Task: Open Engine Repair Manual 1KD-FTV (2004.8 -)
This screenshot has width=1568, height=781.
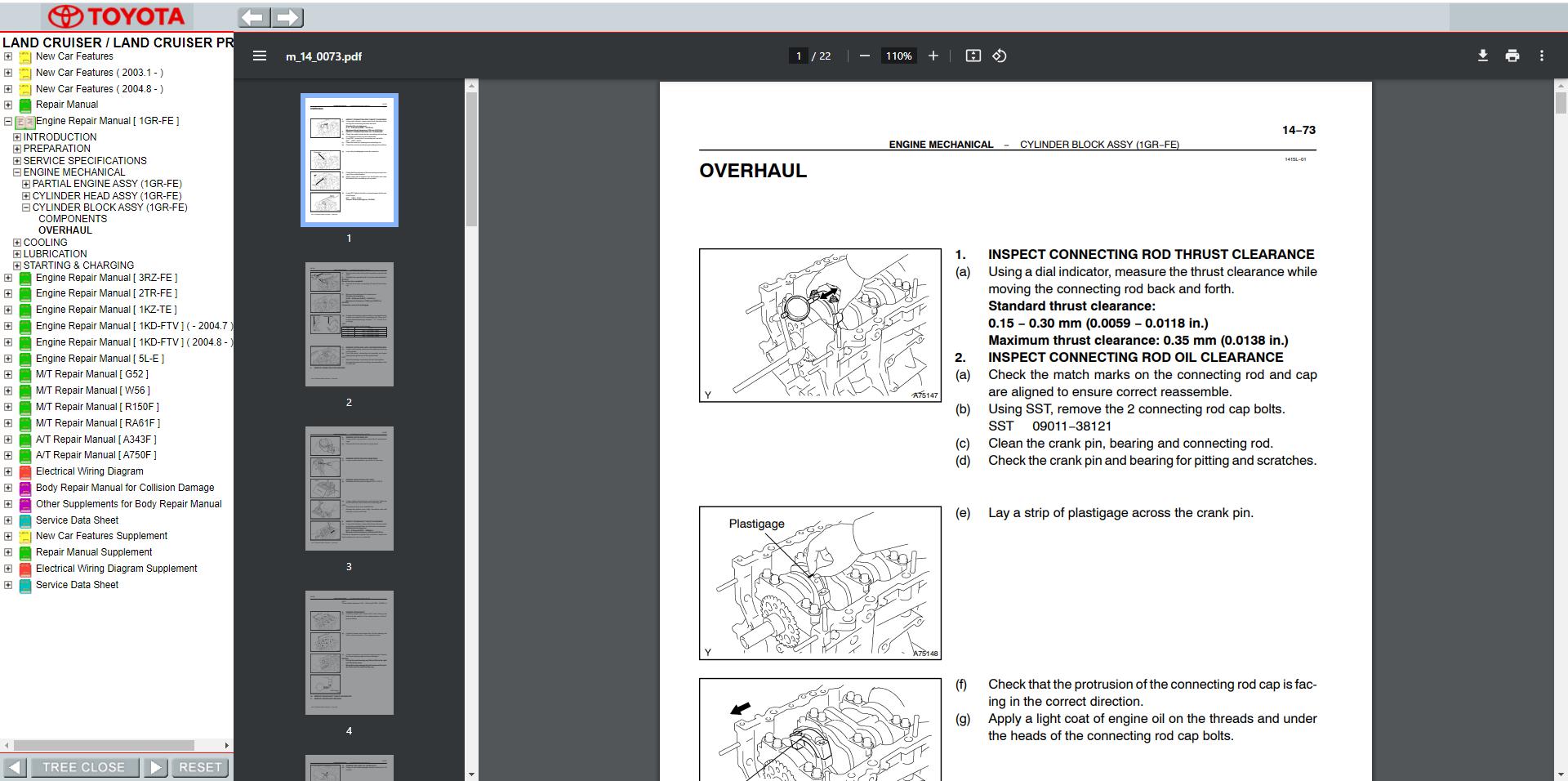Action: (134, 342)
